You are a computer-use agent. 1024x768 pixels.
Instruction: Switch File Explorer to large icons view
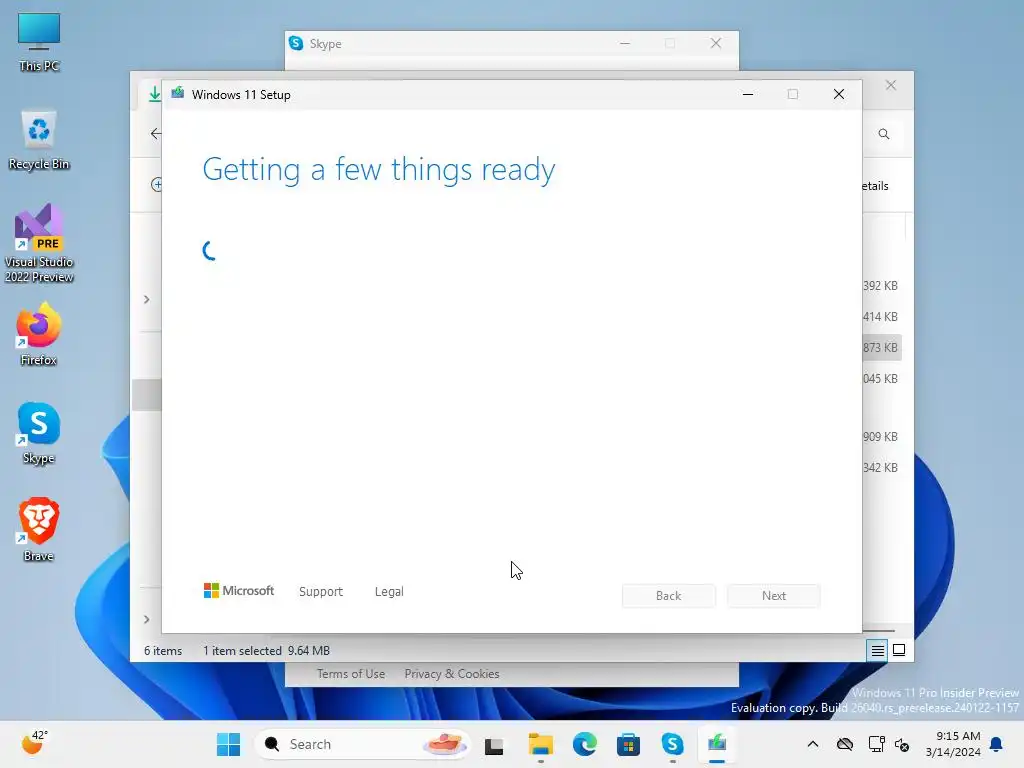[x=899, y=650]
